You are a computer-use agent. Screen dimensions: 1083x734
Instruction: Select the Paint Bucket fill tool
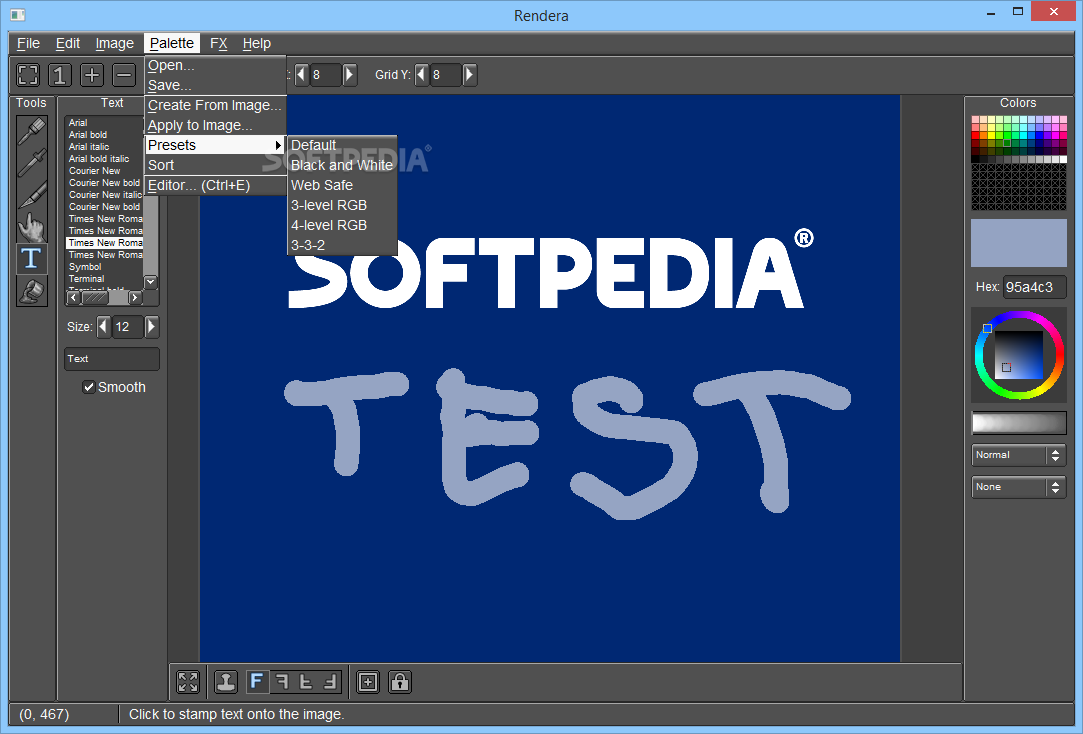(x=32, y=291)
